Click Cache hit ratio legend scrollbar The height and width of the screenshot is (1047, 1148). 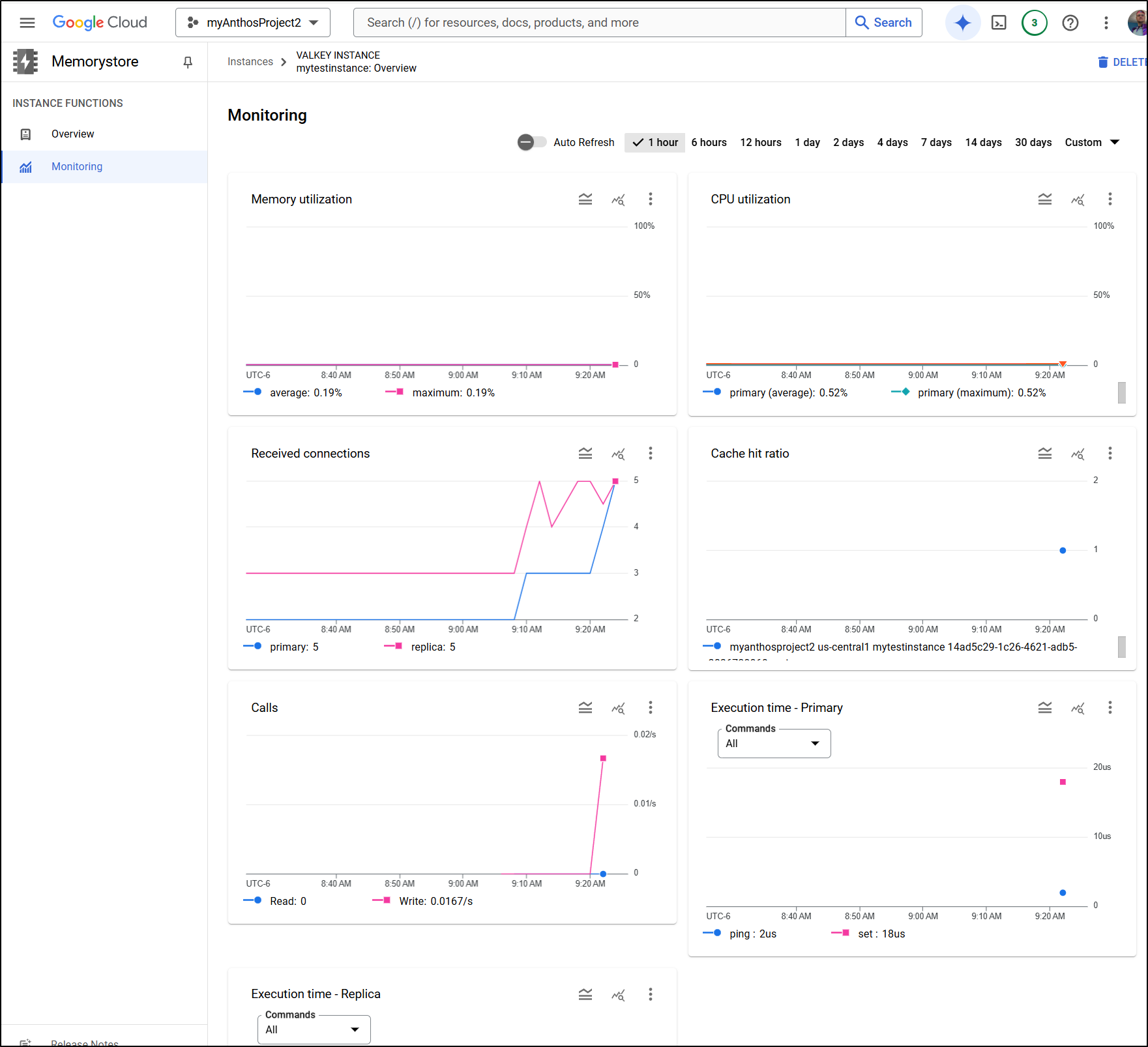point(1121,647)
